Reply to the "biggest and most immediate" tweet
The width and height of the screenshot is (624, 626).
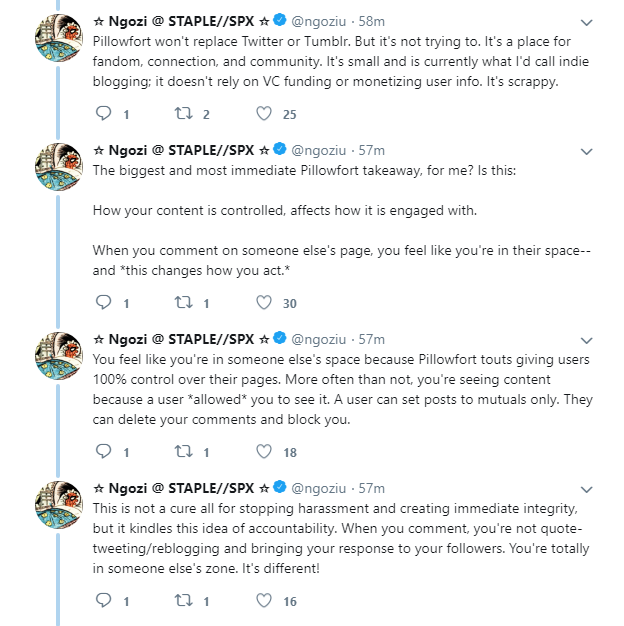click(103, 303)
